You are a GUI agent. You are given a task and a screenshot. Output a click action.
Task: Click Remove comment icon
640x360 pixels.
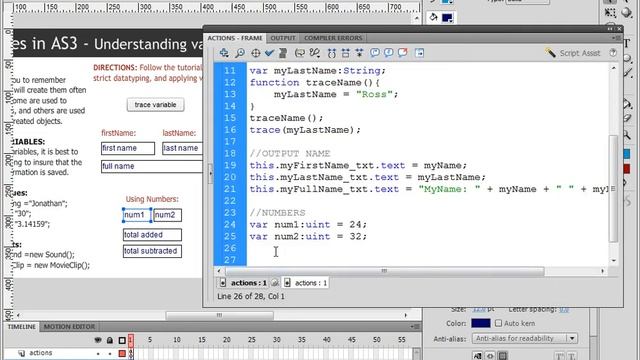click(x=402, y=53)
